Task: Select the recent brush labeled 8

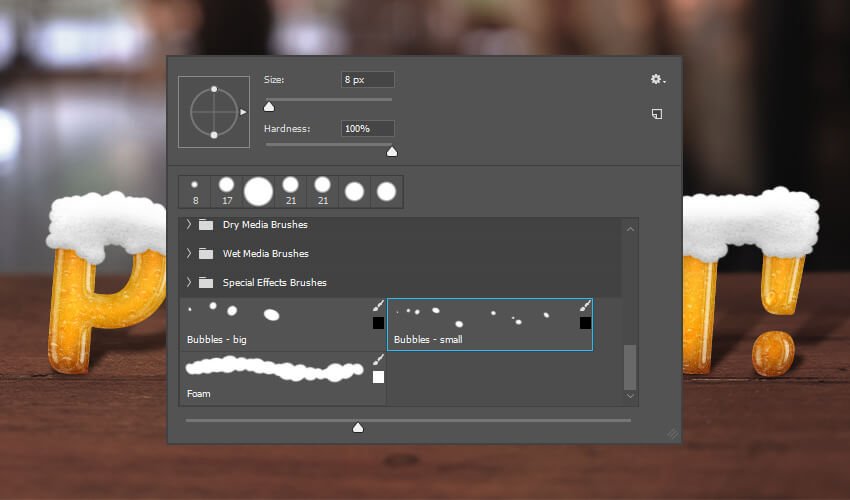Action: (195, 192)
